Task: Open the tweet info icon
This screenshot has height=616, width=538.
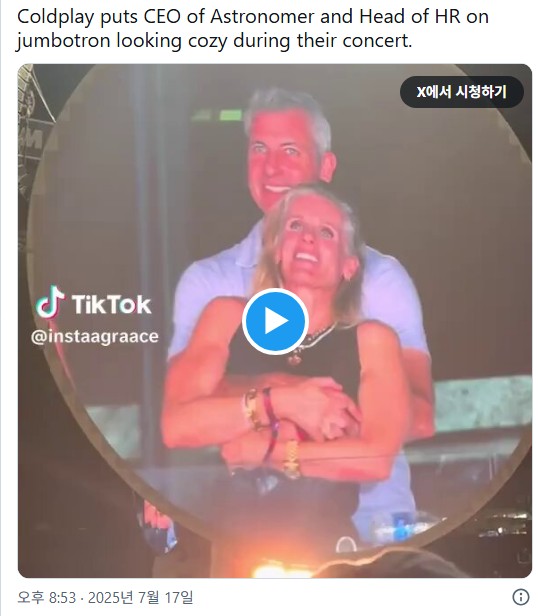Action: click(x=521, y=597)
